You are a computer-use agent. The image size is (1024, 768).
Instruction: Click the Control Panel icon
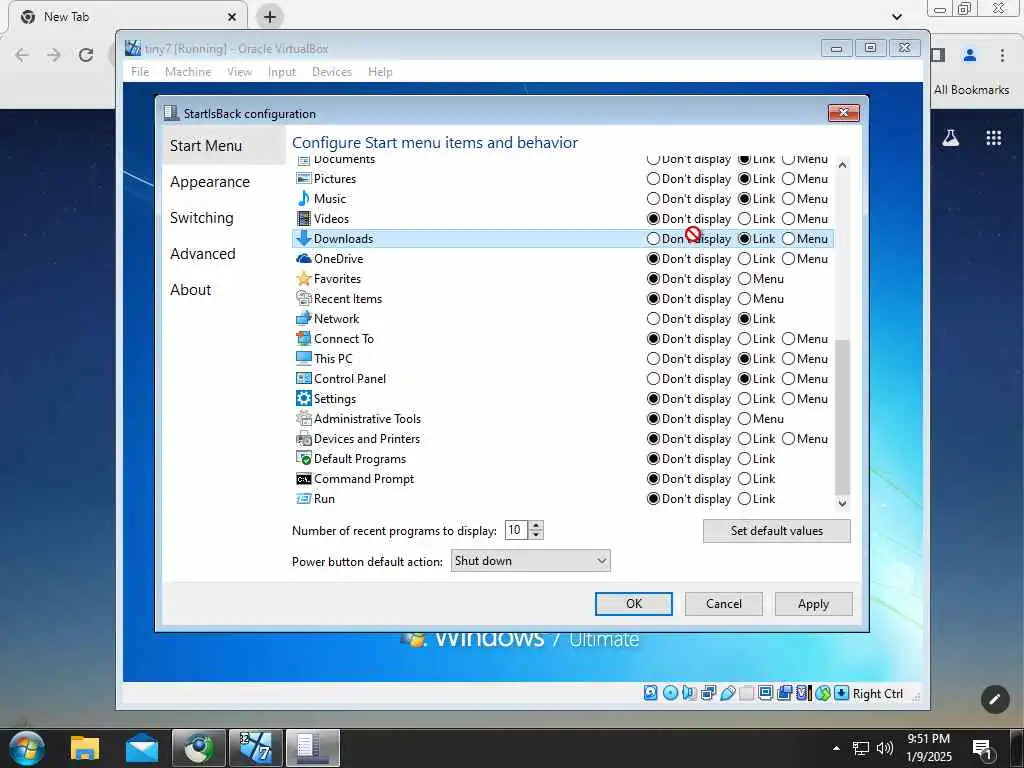304,379
